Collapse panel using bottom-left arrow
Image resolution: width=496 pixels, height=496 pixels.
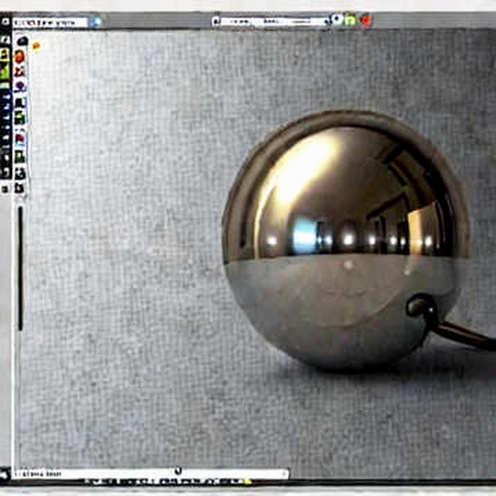pyautogui.click(x=4, y=474)
